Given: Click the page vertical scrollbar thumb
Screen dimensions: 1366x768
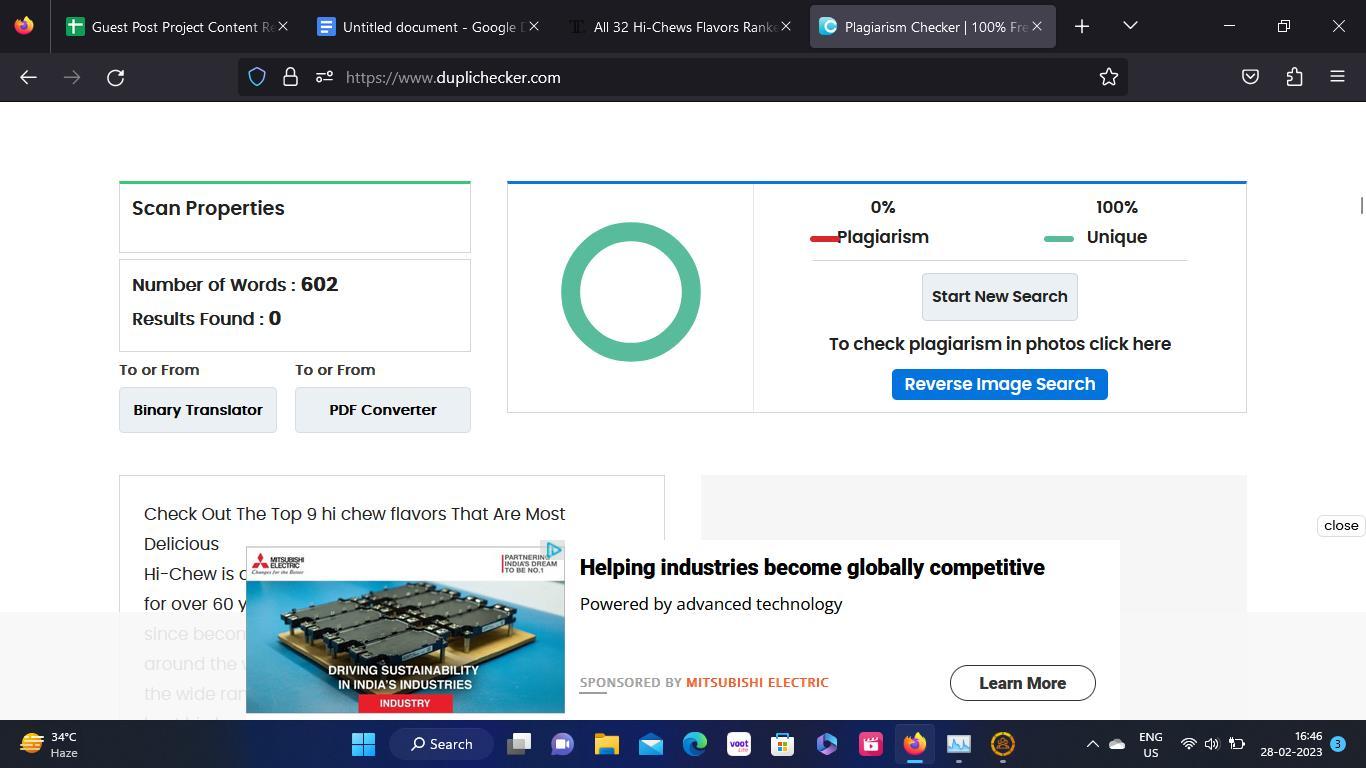Looking at the screenshot, I should 1360,205.
